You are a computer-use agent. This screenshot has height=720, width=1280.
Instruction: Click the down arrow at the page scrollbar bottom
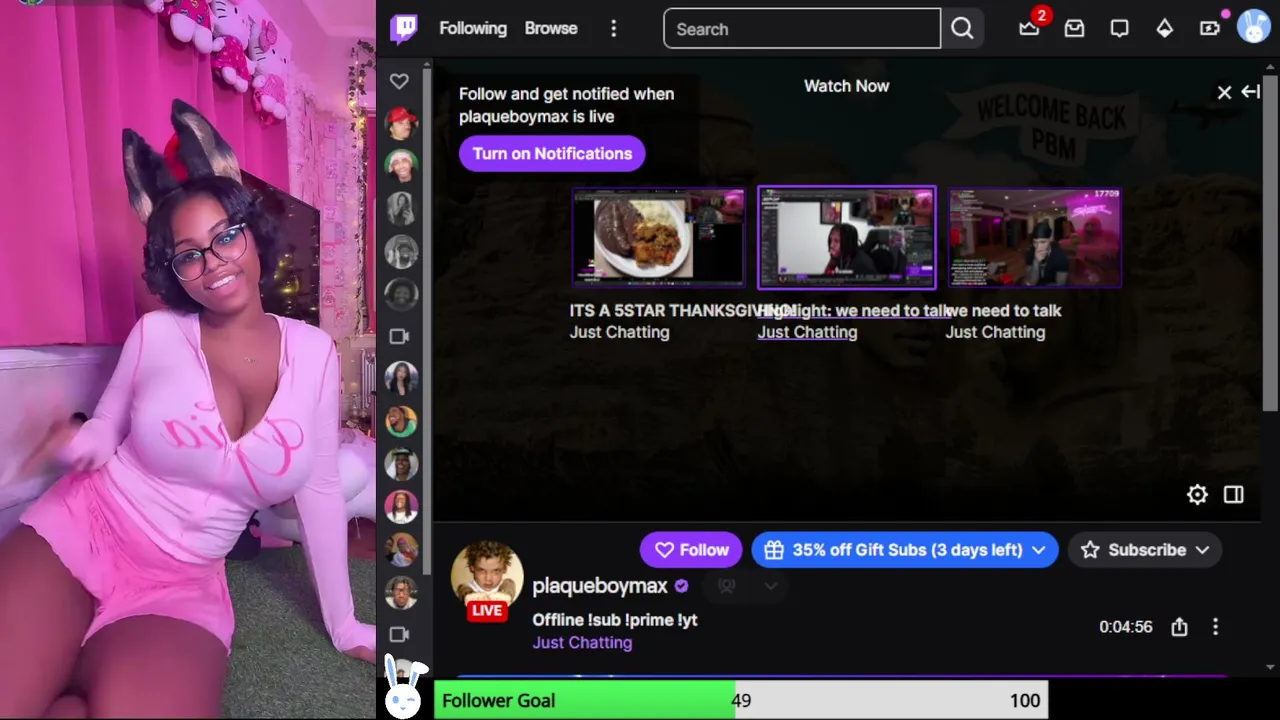tap(1271, 667)
